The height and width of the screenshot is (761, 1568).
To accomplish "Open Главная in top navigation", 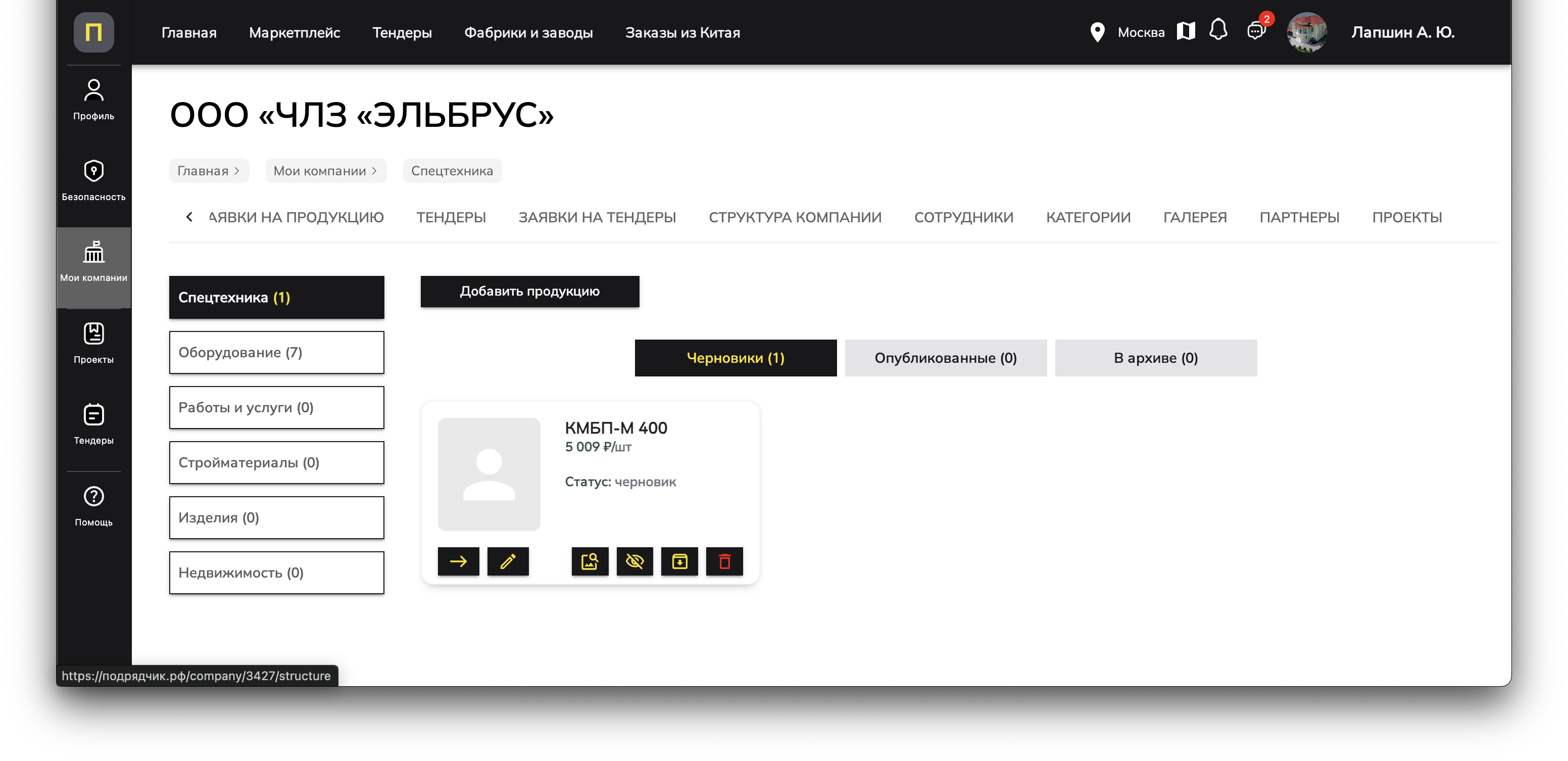I will tap(189, 32).
